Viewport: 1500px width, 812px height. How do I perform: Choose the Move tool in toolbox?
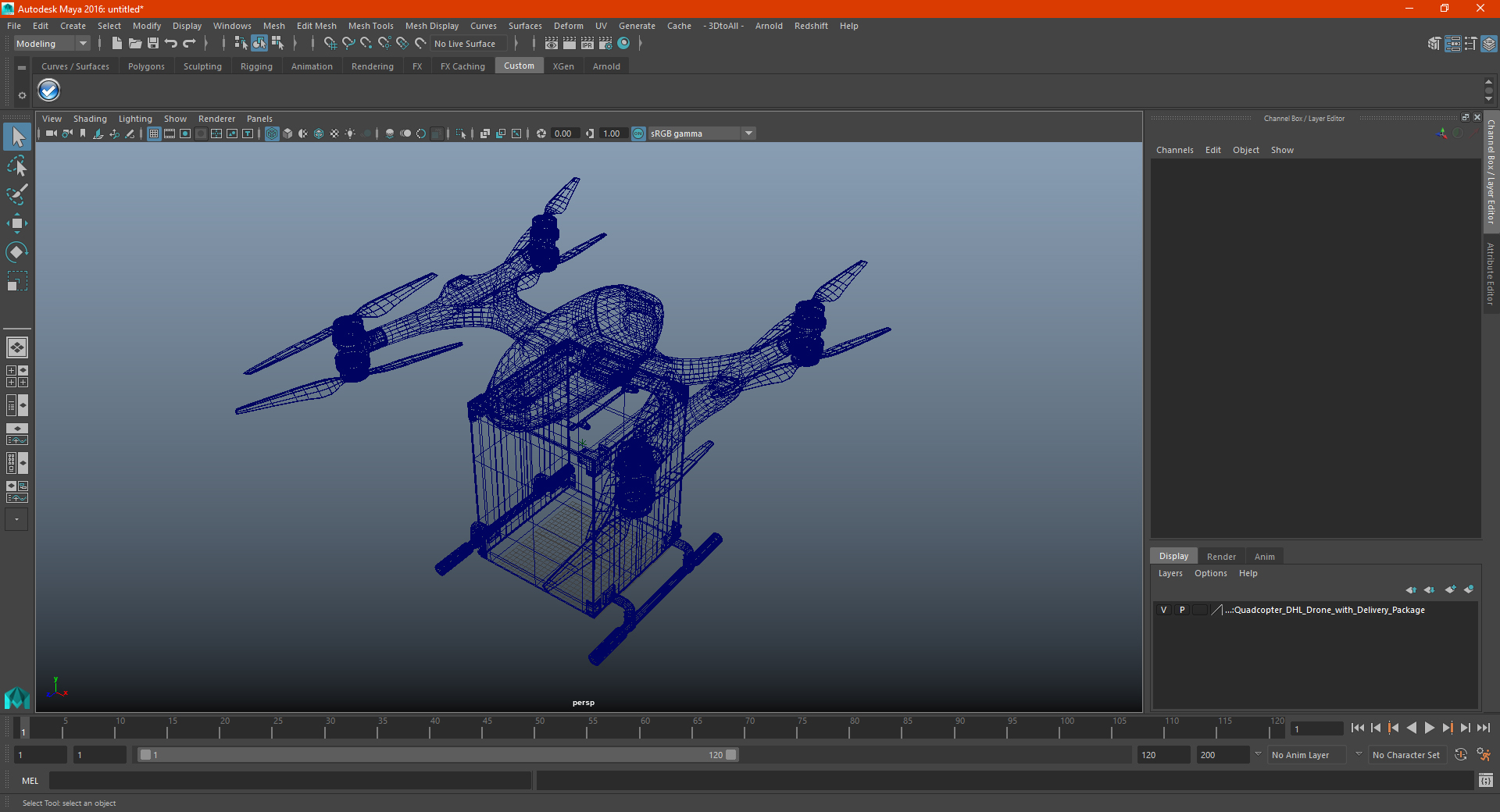tap(17, 223)
